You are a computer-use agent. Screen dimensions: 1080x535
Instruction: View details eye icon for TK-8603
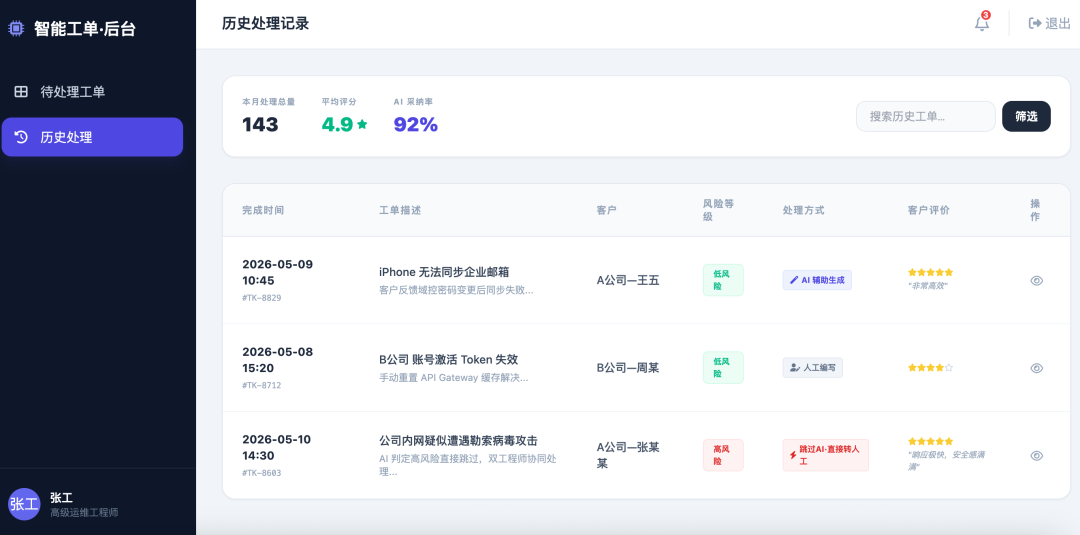click(1036, 455)
